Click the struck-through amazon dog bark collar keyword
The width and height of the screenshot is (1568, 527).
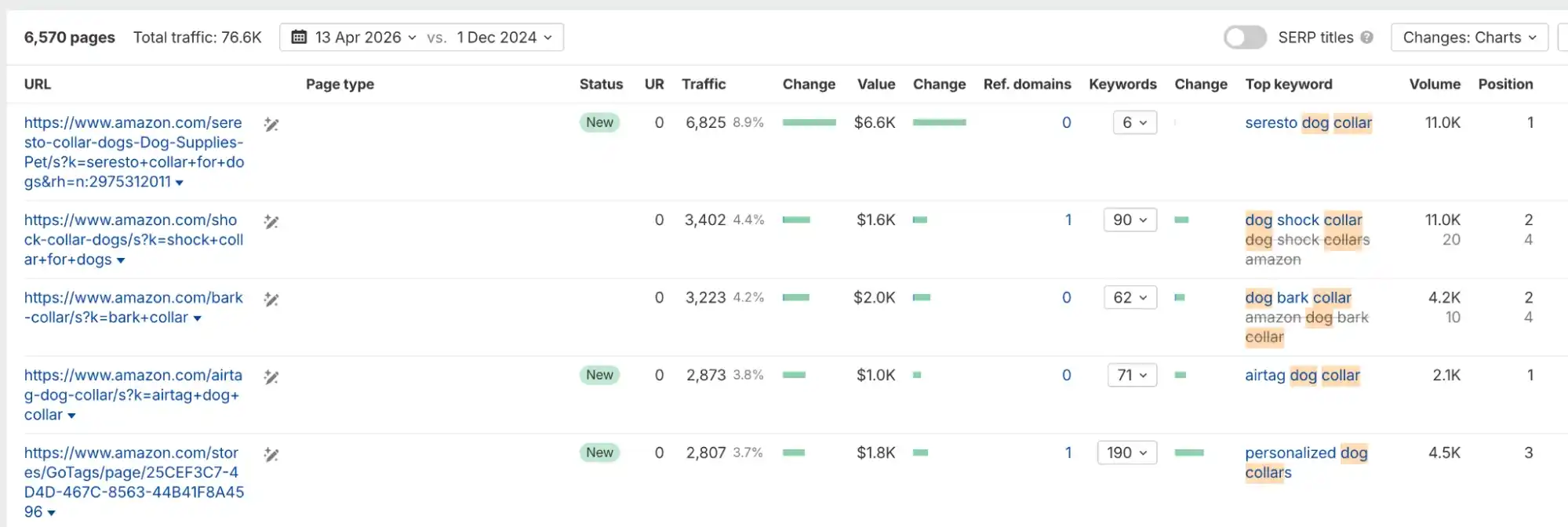coord(1307,327)
